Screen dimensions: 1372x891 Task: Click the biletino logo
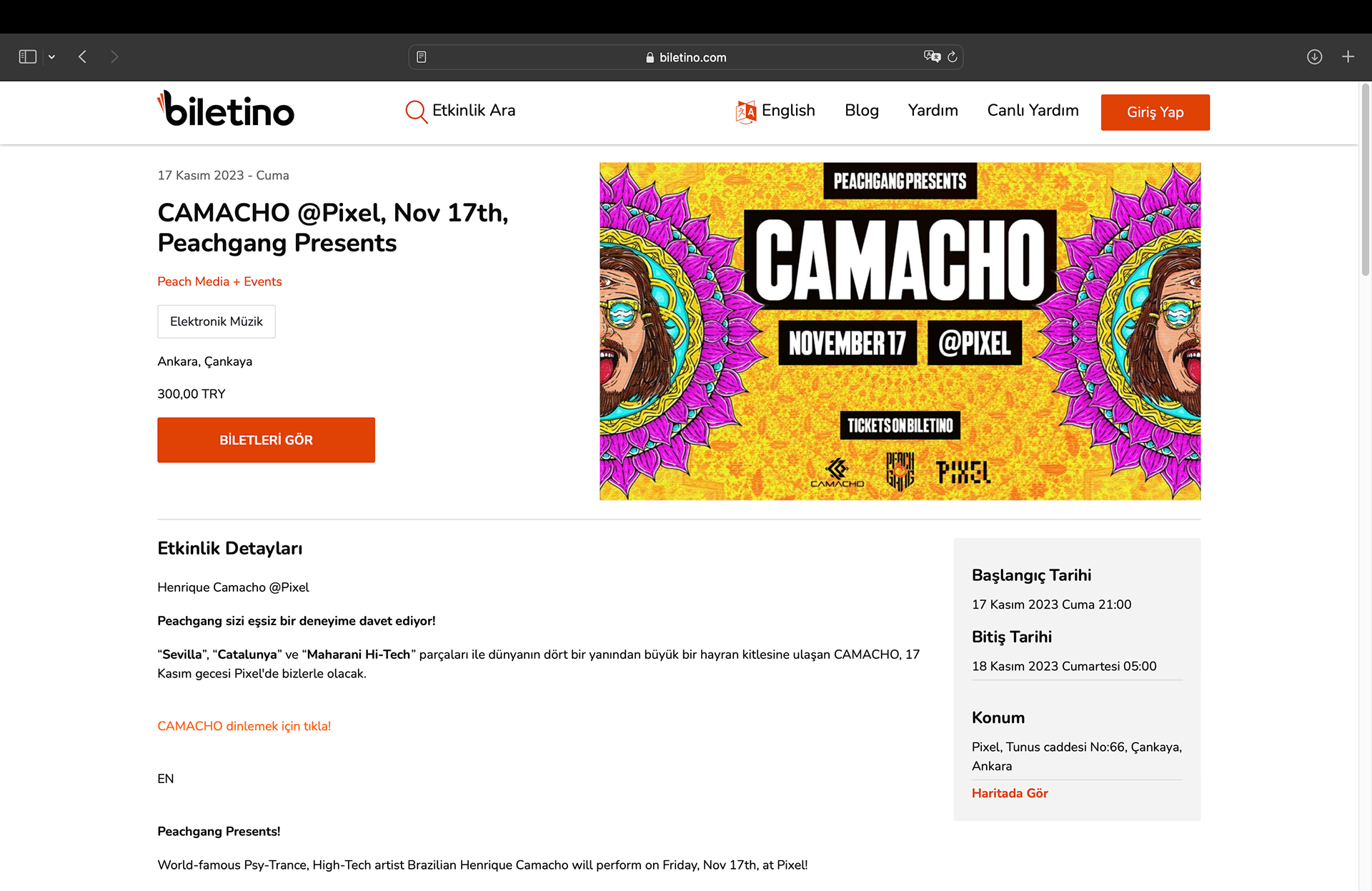[x=226, y=110]
